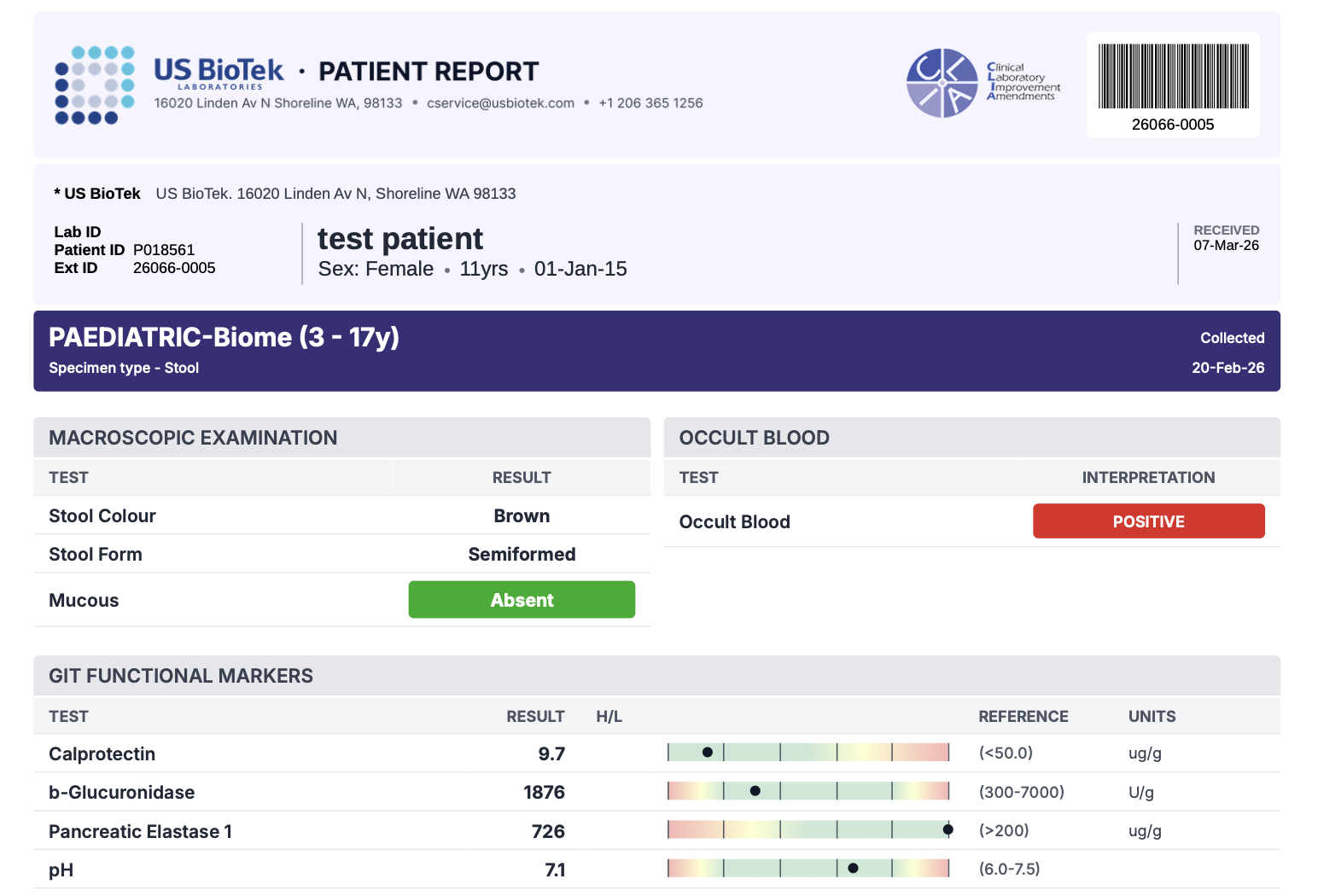Click the Calprotectin result value 9.7
The image size is (1318, 896).
551,753
